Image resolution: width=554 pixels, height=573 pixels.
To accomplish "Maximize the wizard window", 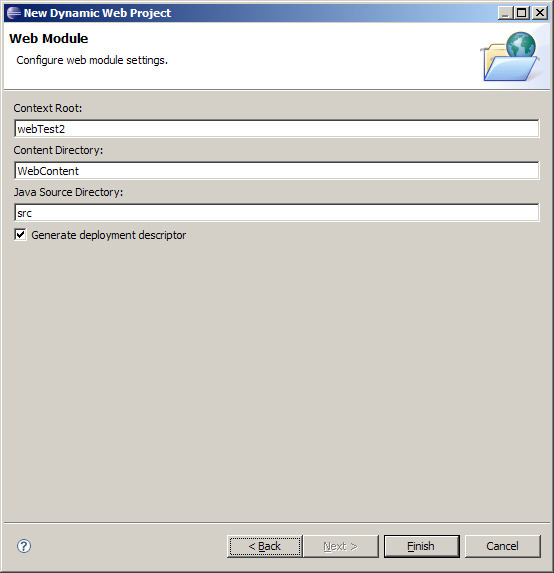I will tap(521, 13).
